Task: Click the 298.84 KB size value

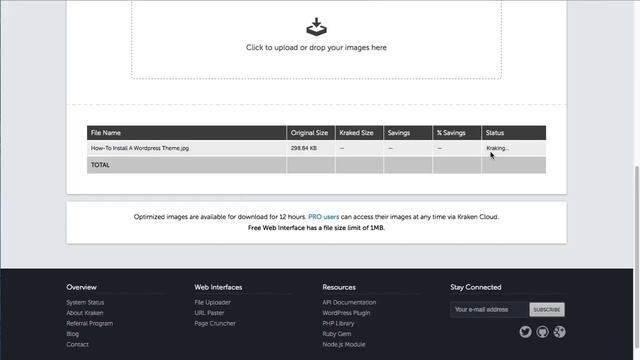Action: (x=304, y=148)
